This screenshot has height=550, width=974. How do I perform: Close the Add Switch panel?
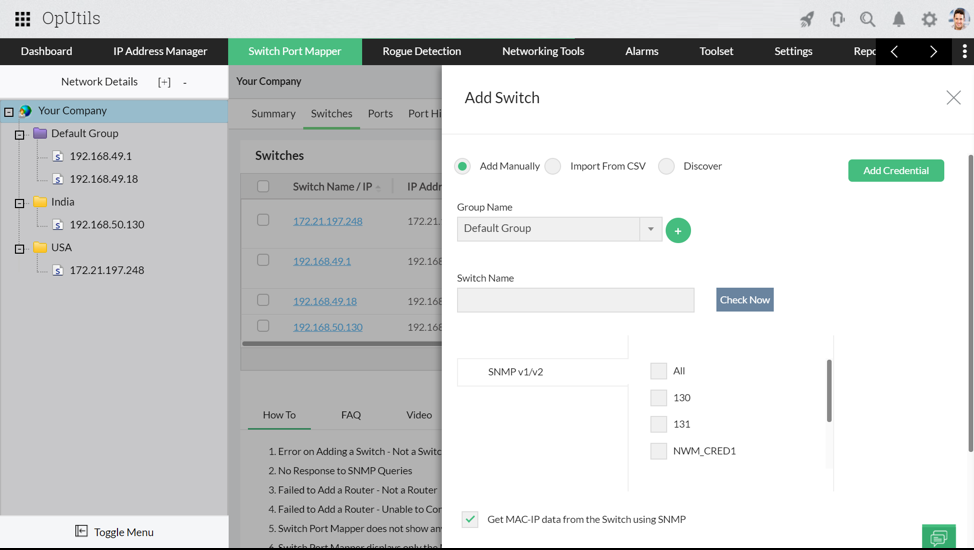954,98
